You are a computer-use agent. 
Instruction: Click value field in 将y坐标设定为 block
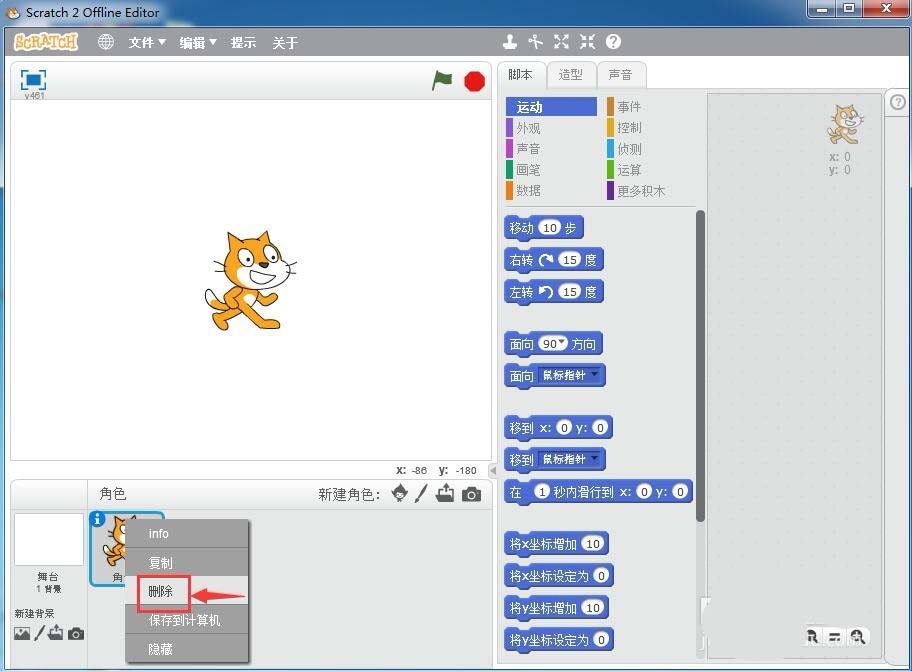click(x=601, y=640)
